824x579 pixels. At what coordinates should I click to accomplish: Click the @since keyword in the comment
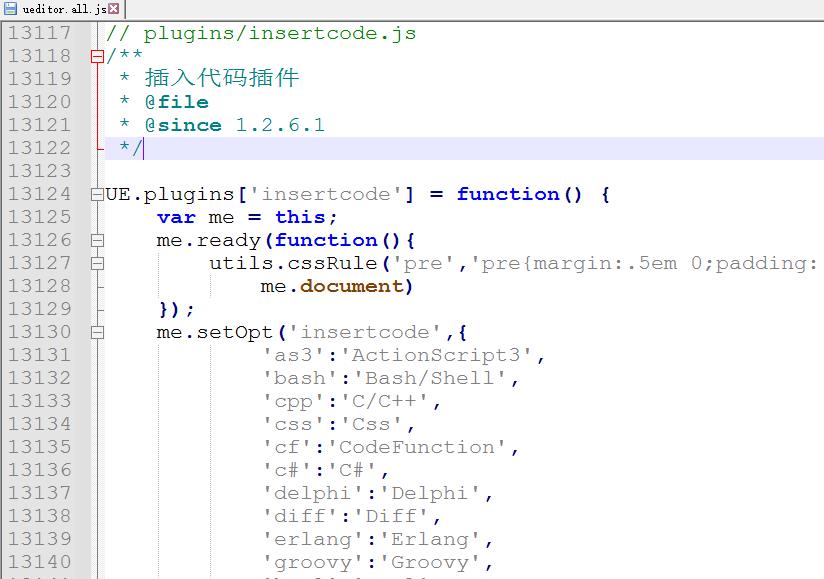[183, 125]
